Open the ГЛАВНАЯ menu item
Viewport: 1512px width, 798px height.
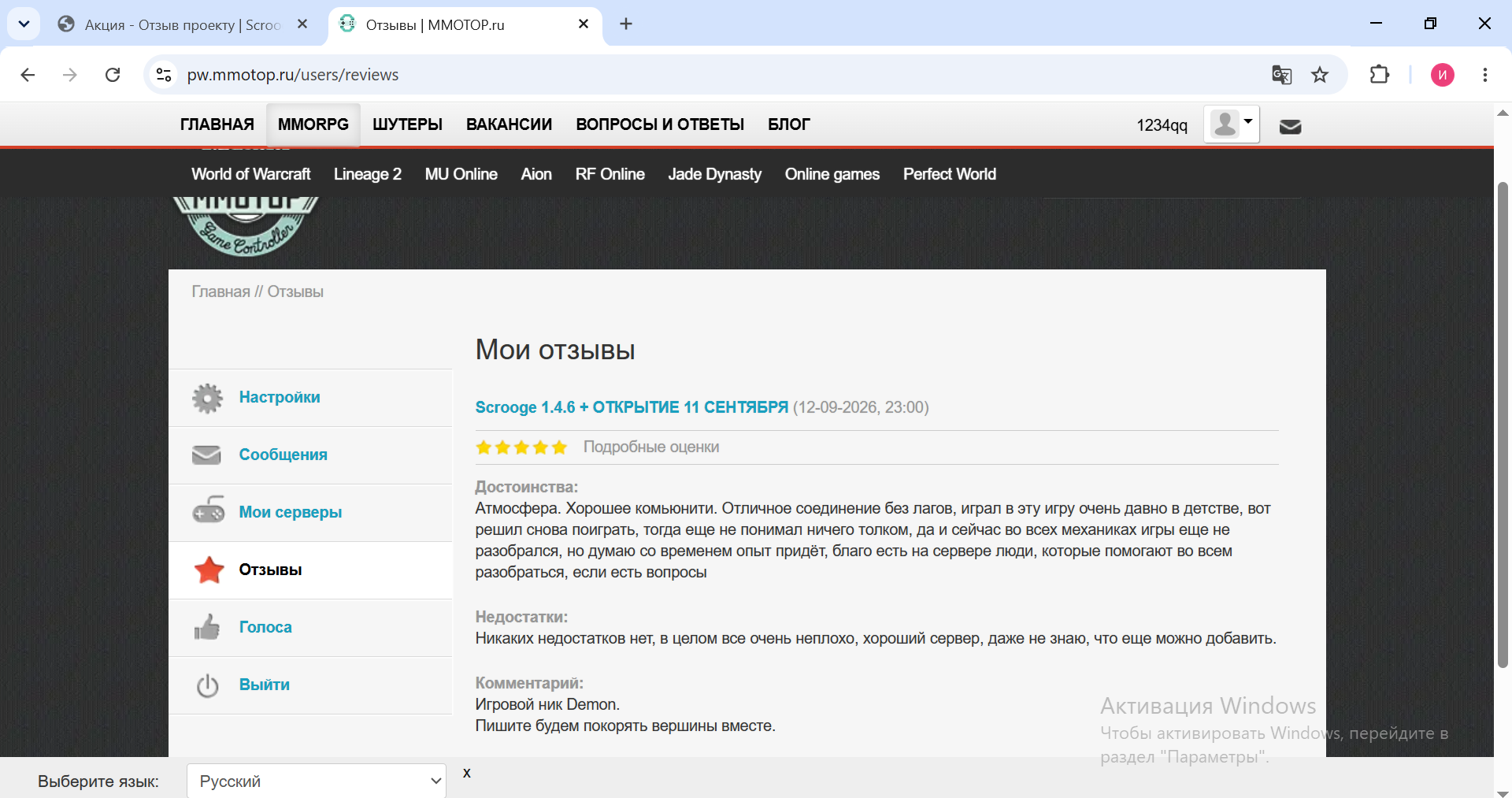click(217, 124)
